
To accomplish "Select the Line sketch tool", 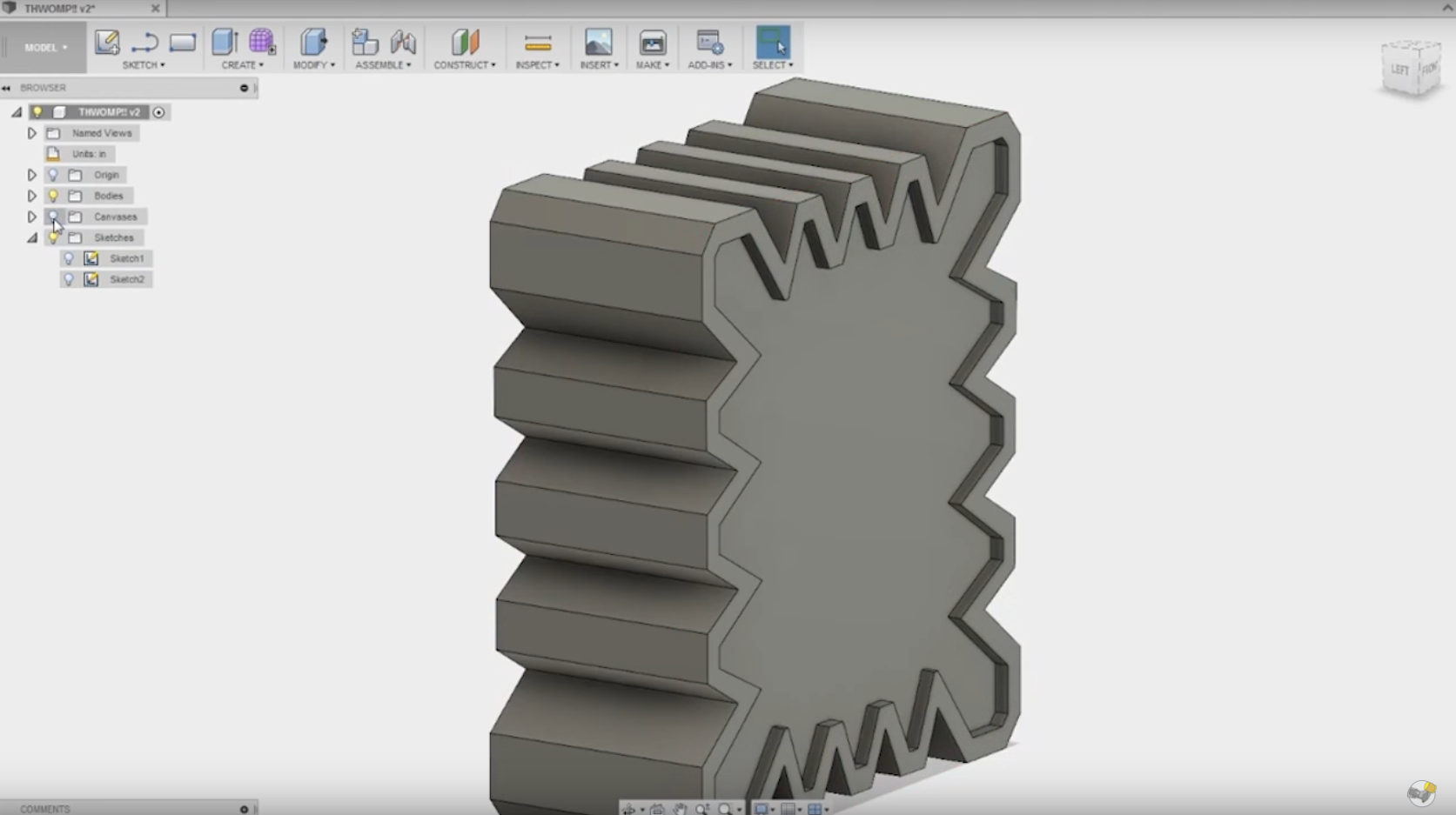I will point(144,42).
